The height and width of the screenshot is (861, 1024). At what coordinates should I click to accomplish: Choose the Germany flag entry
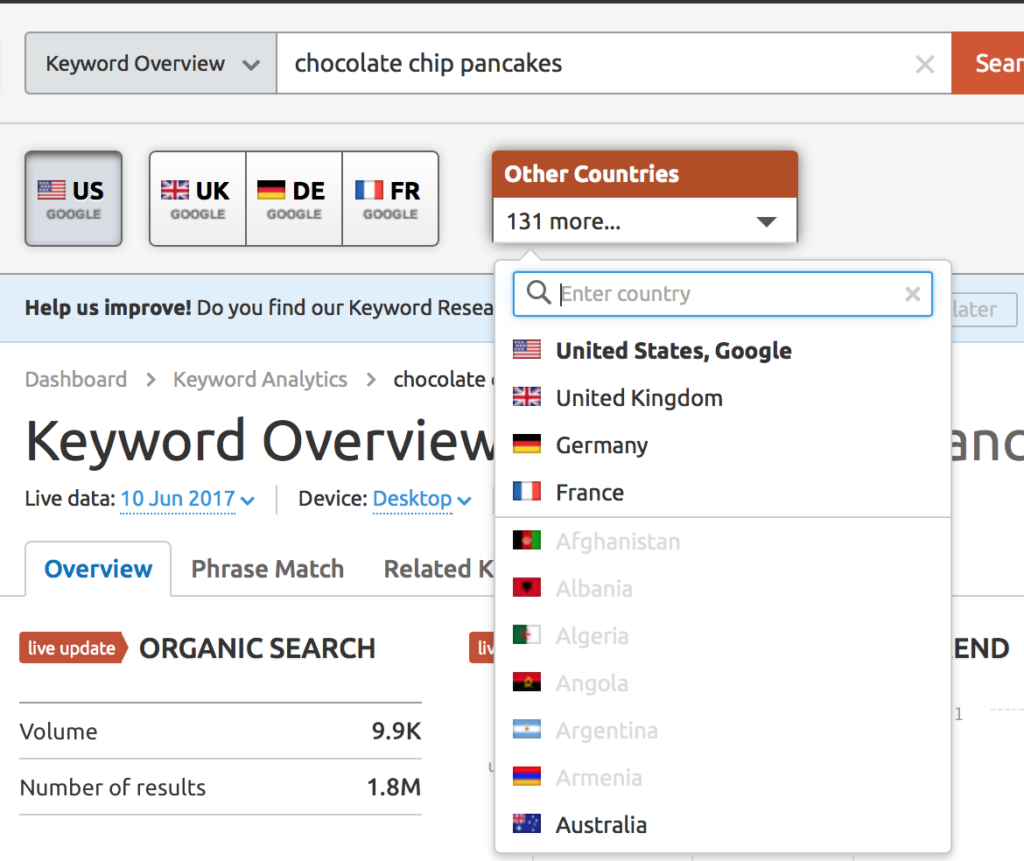[x=527, y=445]
